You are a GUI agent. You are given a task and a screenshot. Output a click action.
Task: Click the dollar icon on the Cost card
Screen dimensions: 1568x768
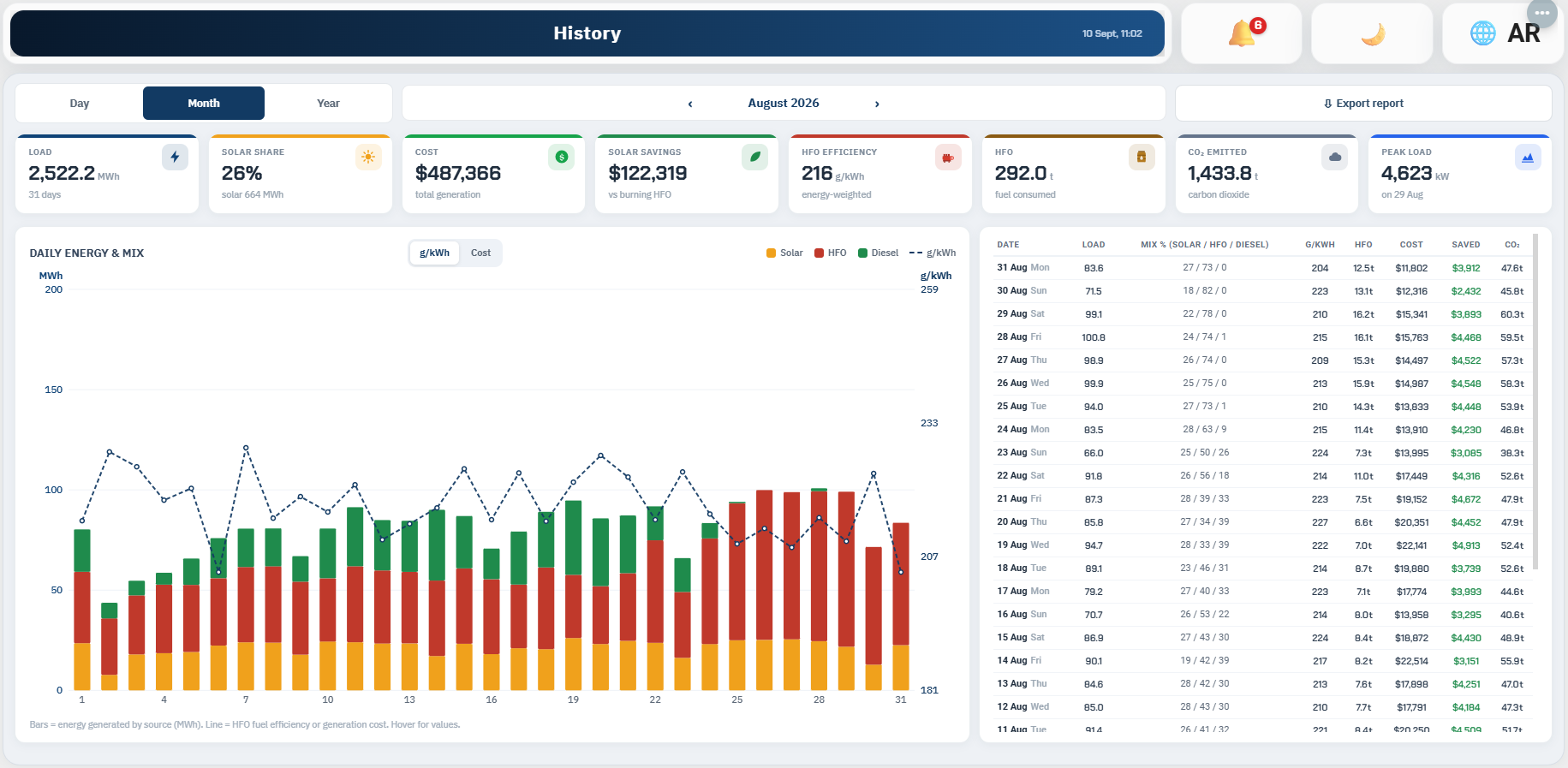[x=562, y=157]
